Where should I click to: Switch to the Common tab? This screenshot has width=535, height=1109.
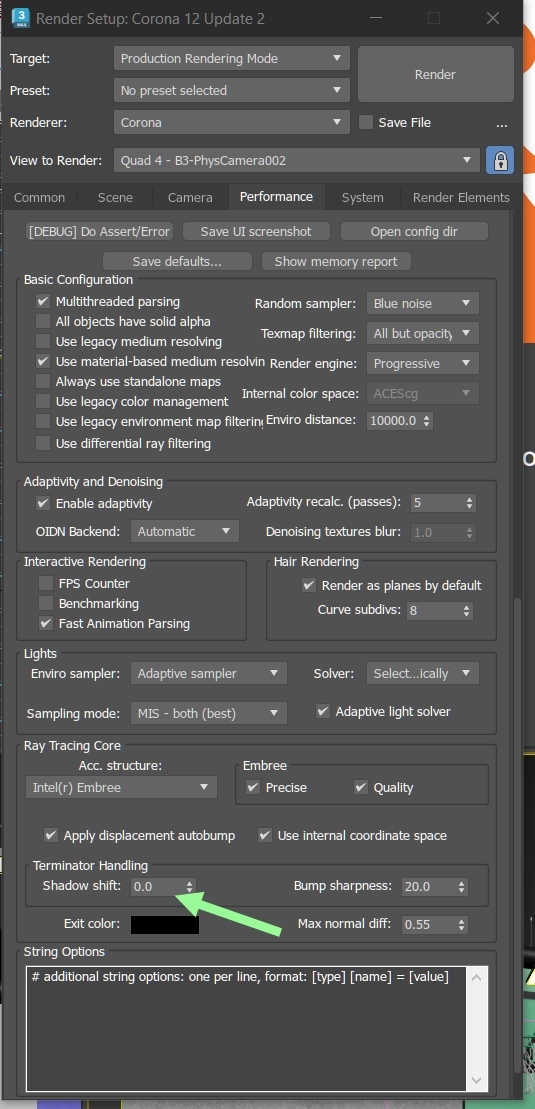(x=40, y=197)
